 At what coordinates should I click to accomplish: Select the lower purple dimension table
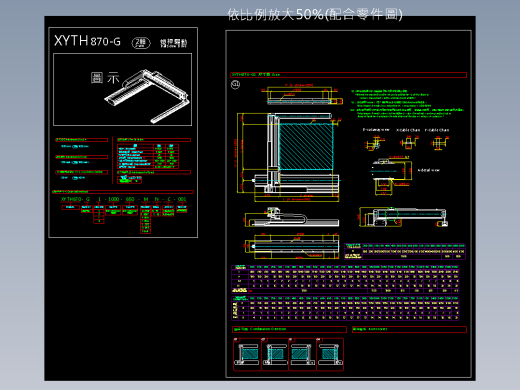tap(345, 308)
